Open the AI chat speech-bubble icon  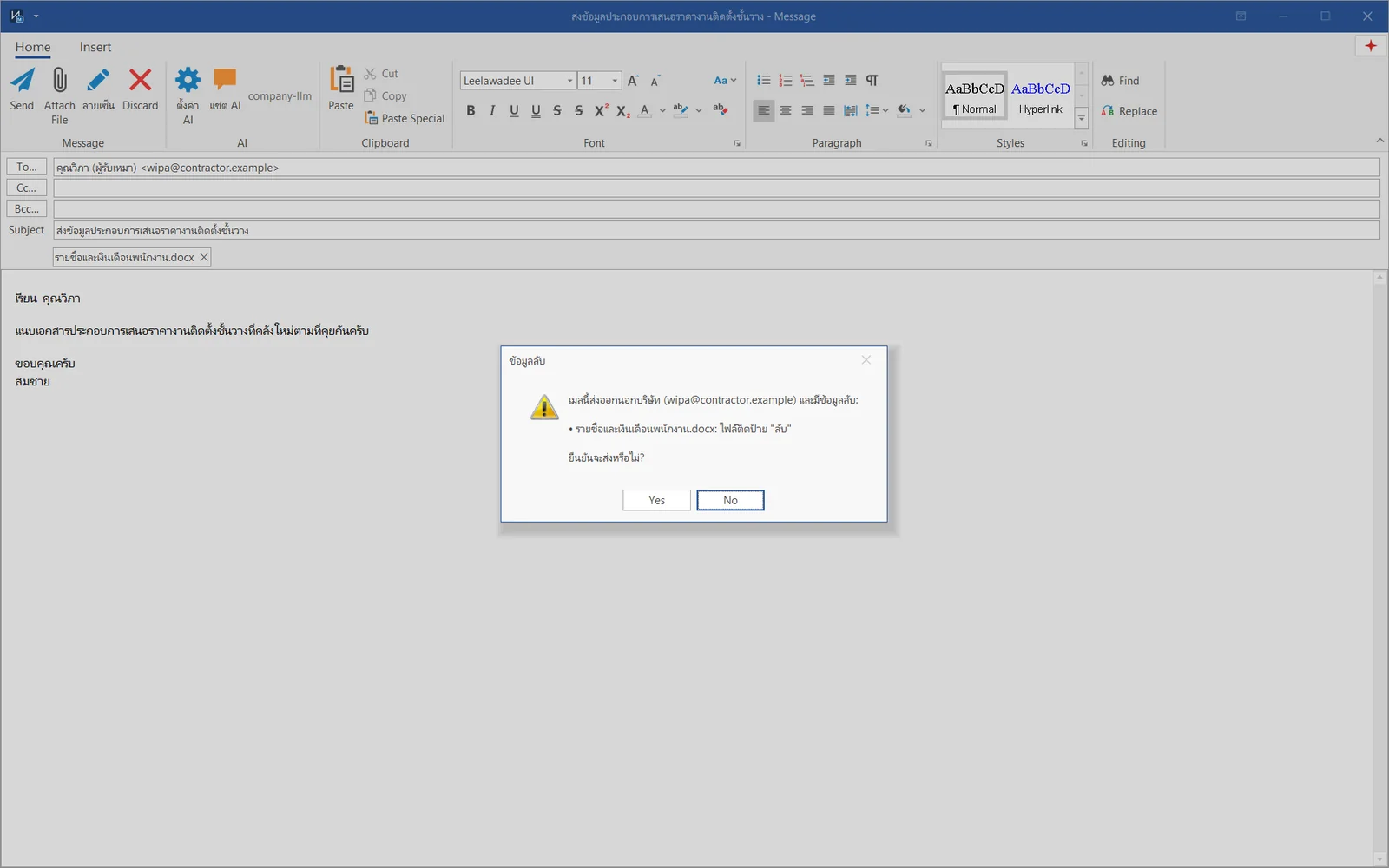(225, 80)
